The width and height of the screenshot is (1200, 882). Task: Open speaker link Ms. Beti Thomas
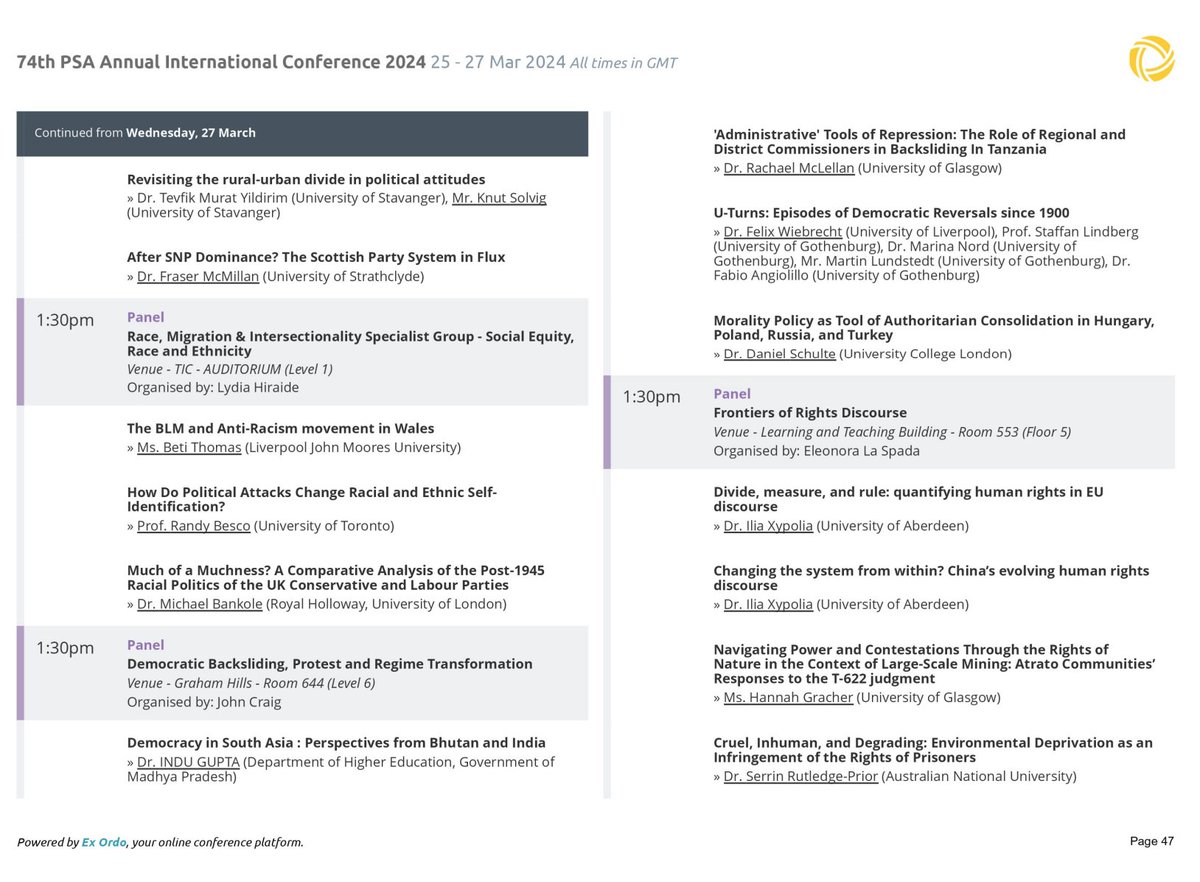pos(189,447)
